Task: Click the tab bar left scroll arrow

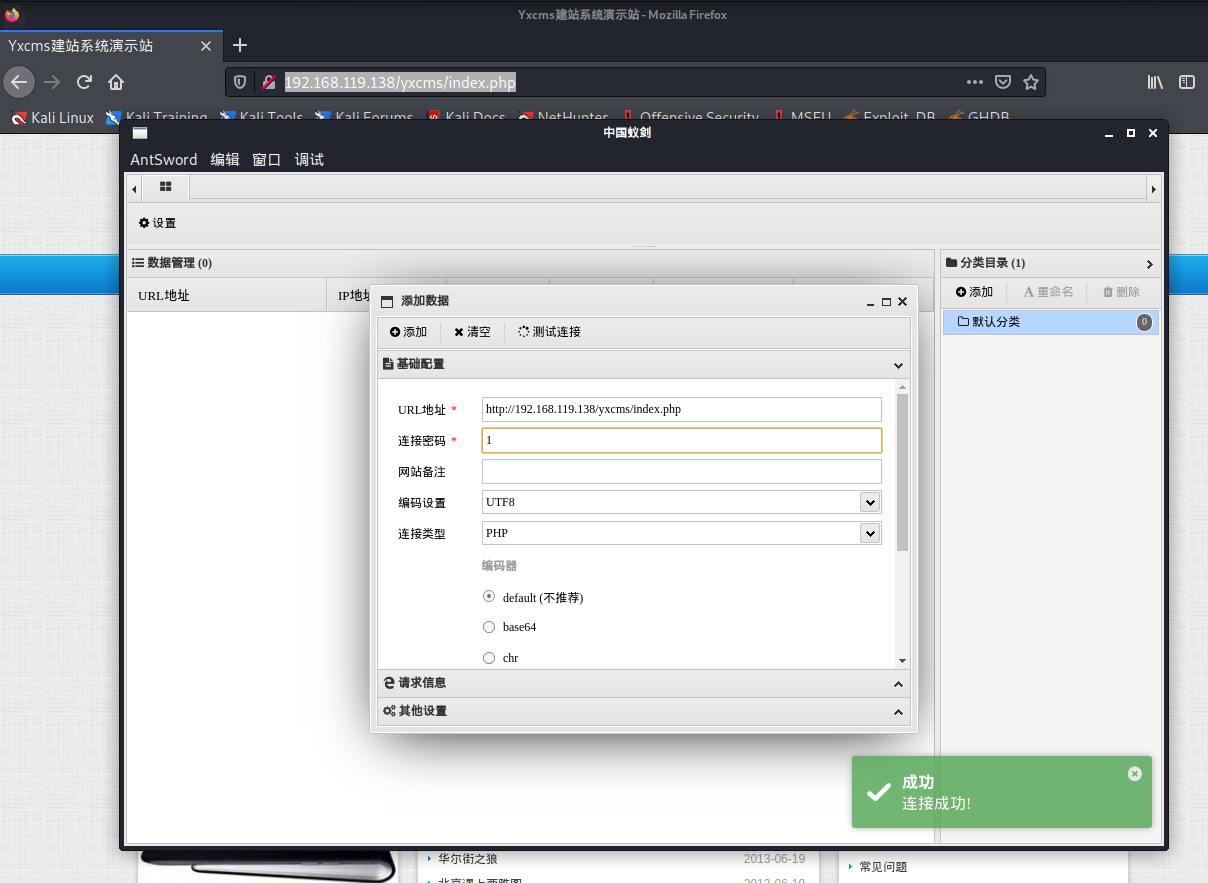Action: click(134, 188)
